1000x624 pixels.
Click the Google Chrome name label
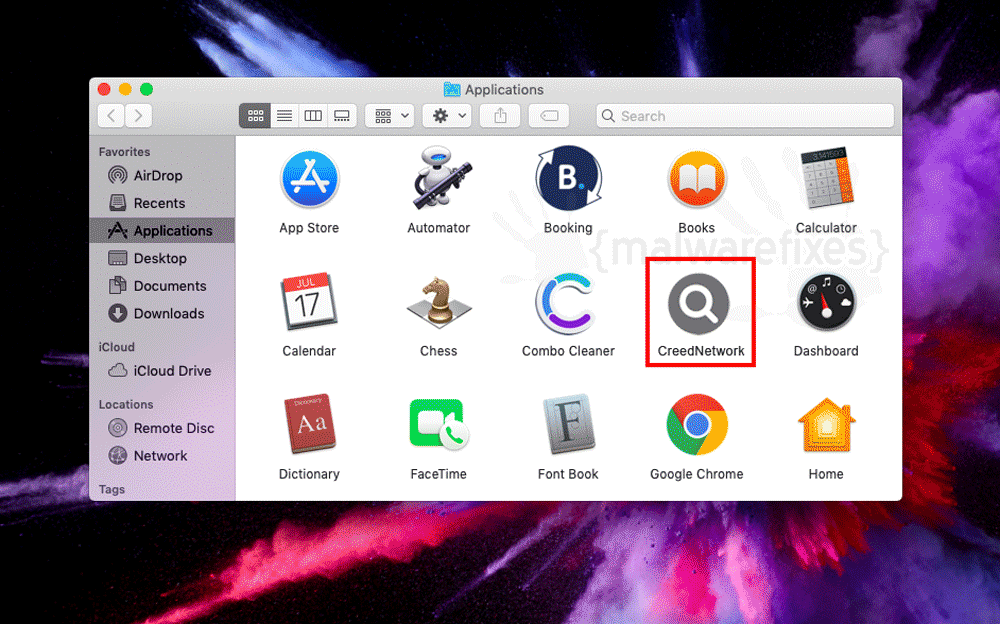697,474
